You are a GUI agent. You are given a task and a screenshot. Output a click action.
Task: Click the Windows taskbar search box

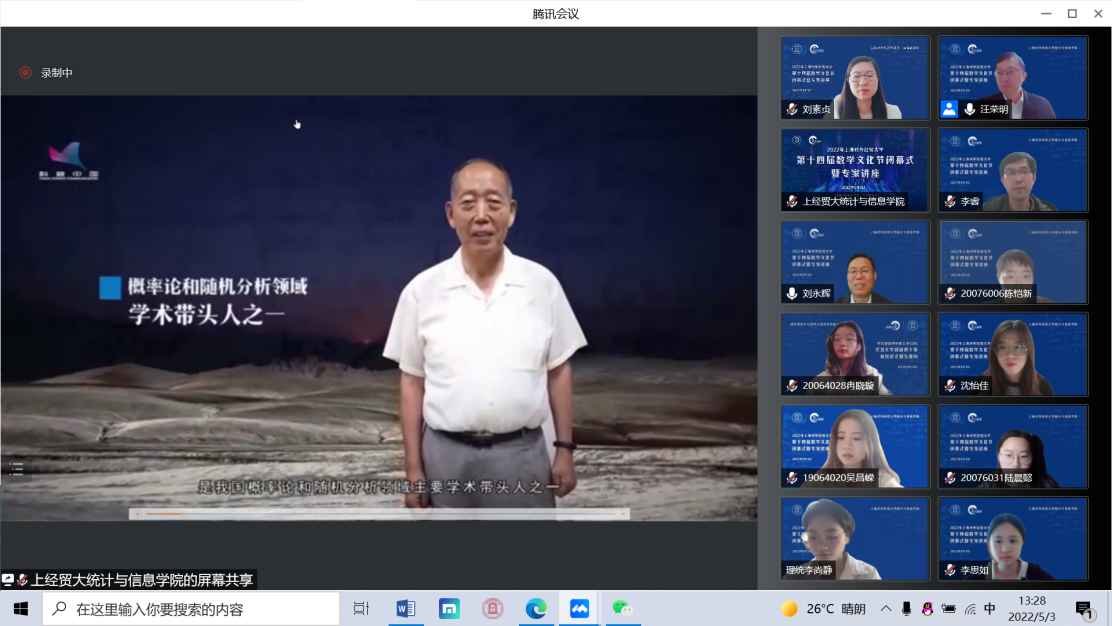190,608
